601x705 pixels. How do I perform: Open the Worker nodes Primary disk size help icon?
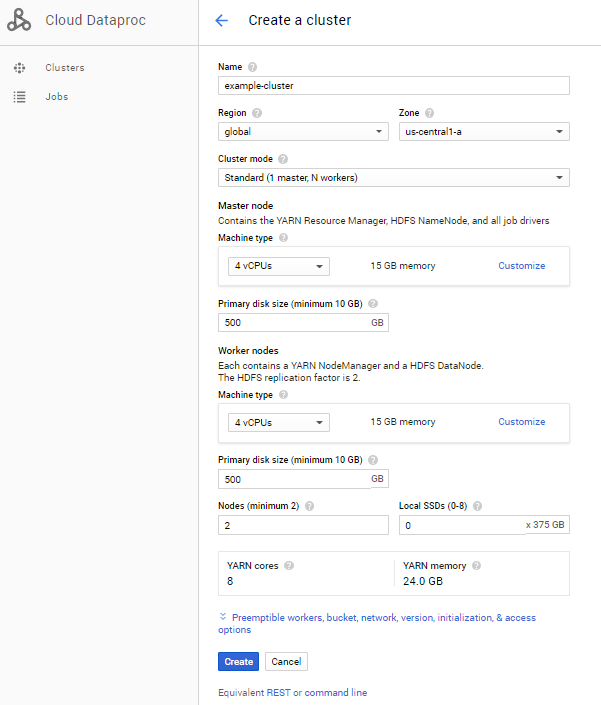click(373, 460)
